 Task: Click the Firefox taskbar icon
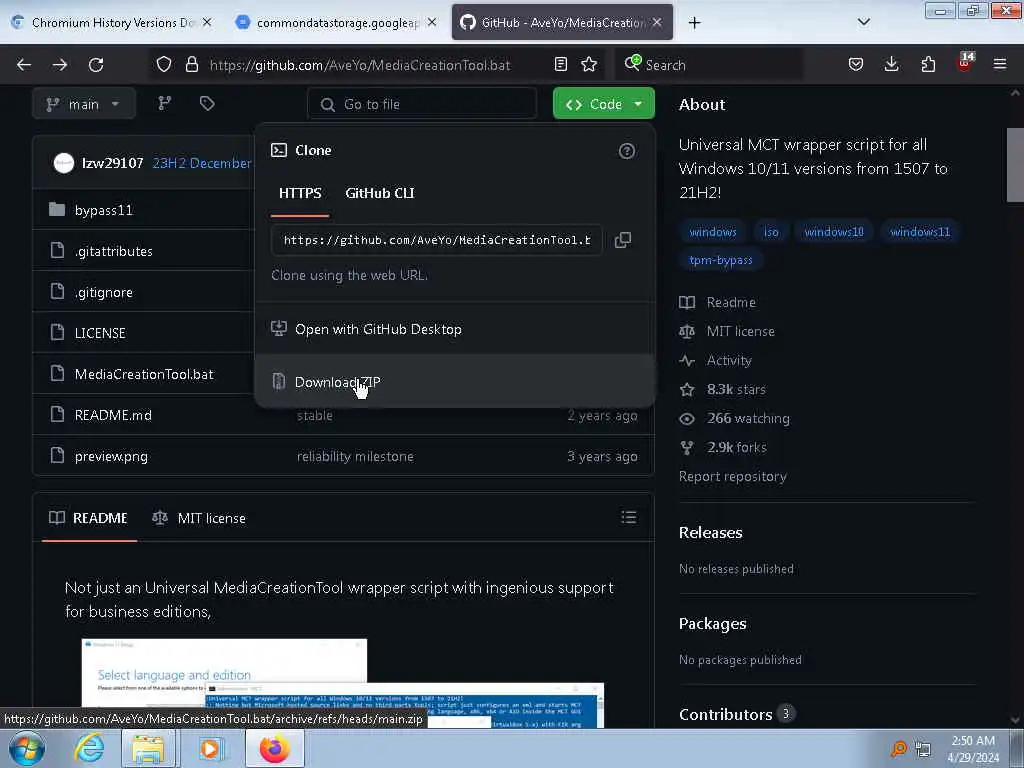[275, 748]
